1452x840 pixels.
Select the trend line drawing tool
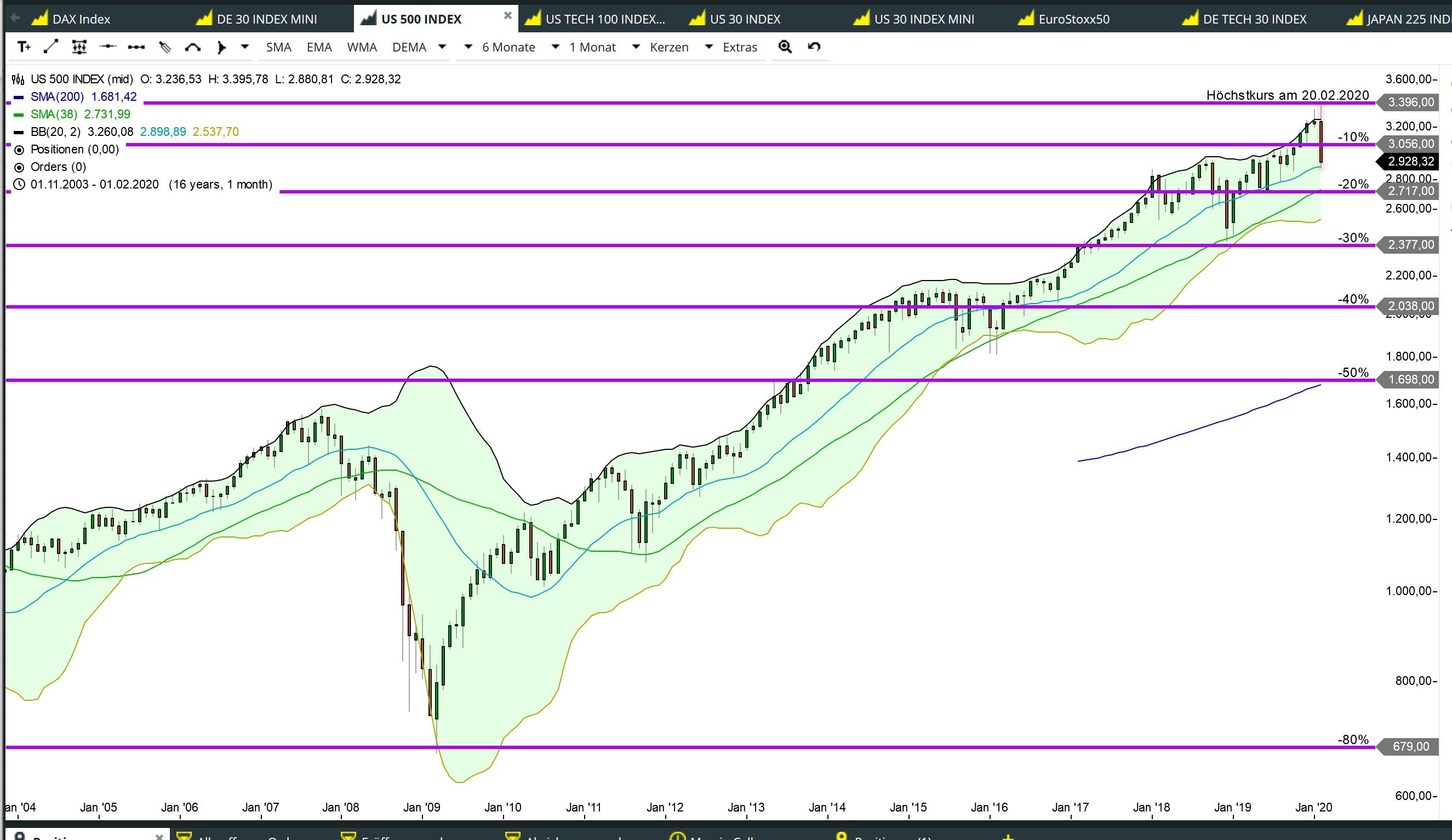(52, 47)
